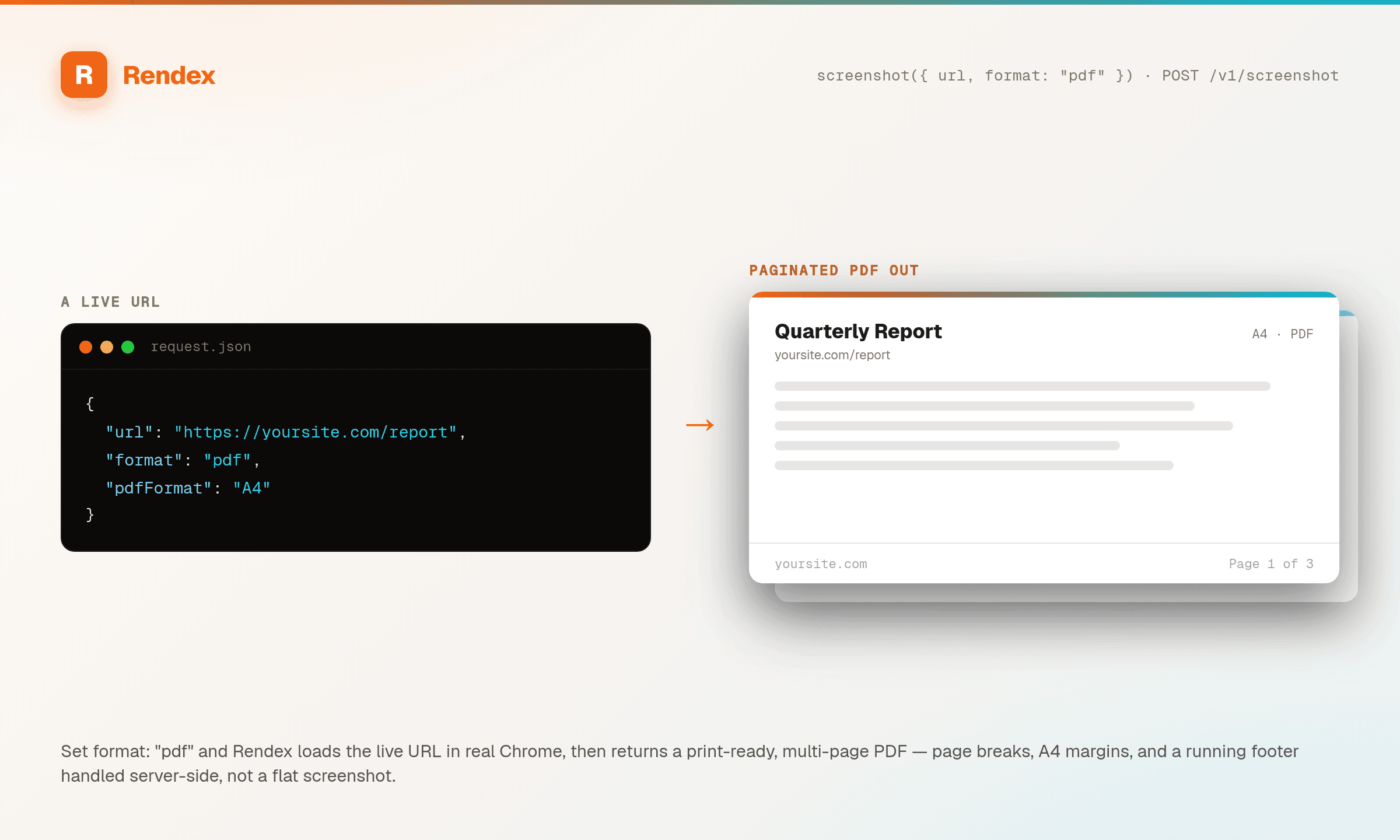The width and height of the screenshot is (1400, 840).
Task: Click the orange Rendex R logo icon
Action: pos(84,75)
